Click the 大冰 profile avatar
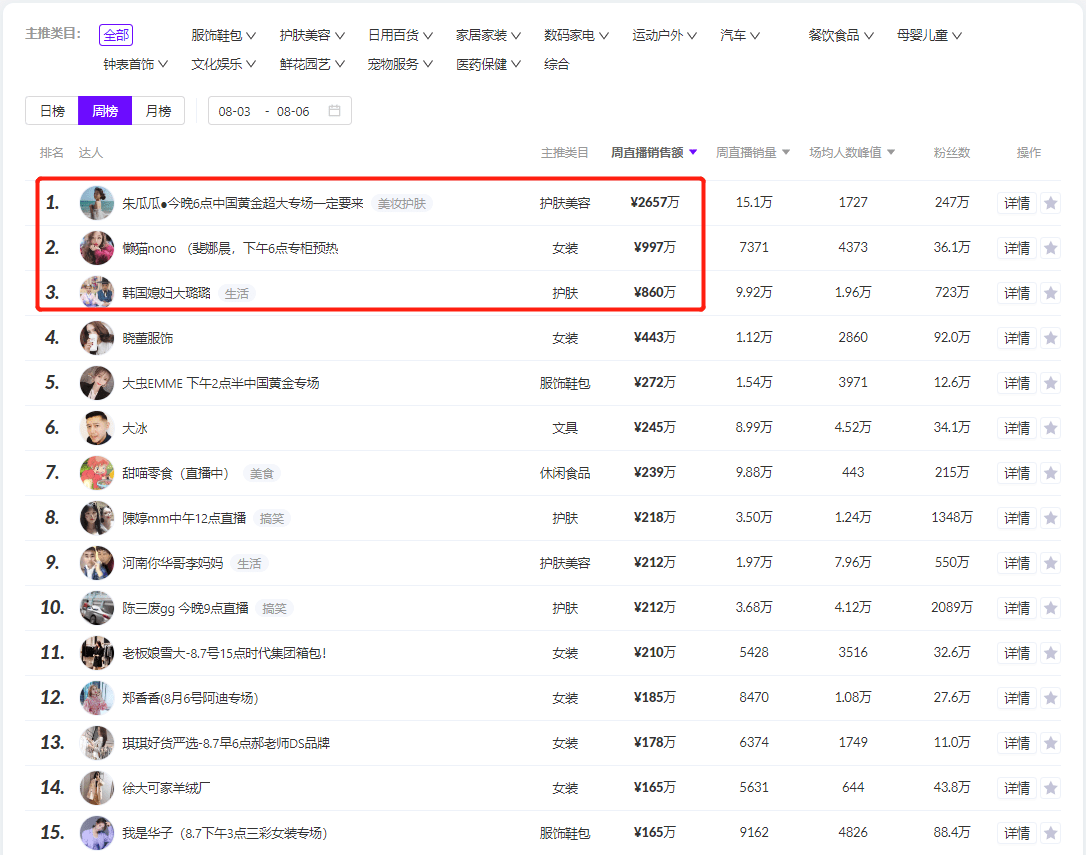This screenshot has height=855, width=1086. point(97,428)
